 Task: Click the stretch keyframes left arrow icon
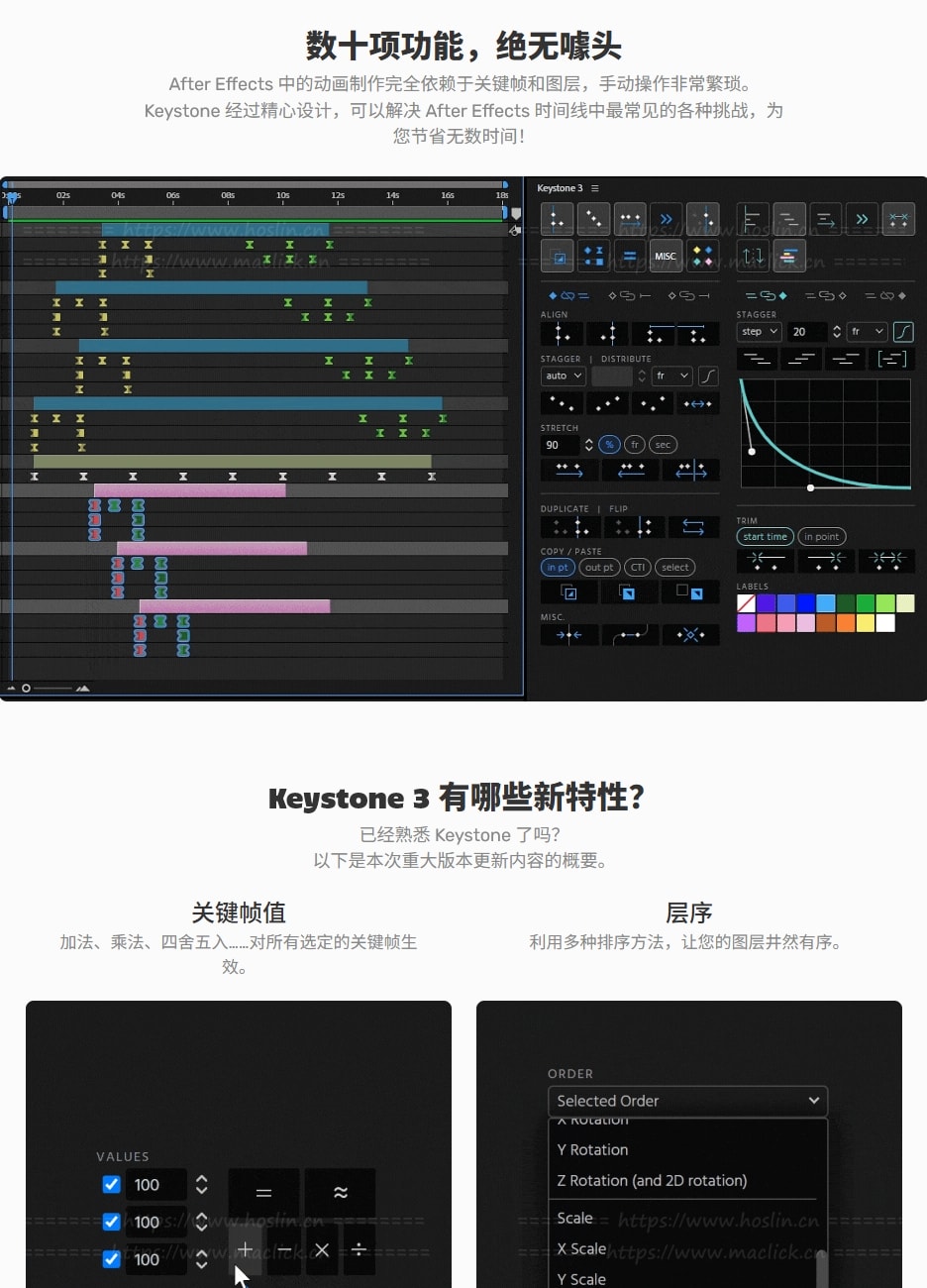631,471
